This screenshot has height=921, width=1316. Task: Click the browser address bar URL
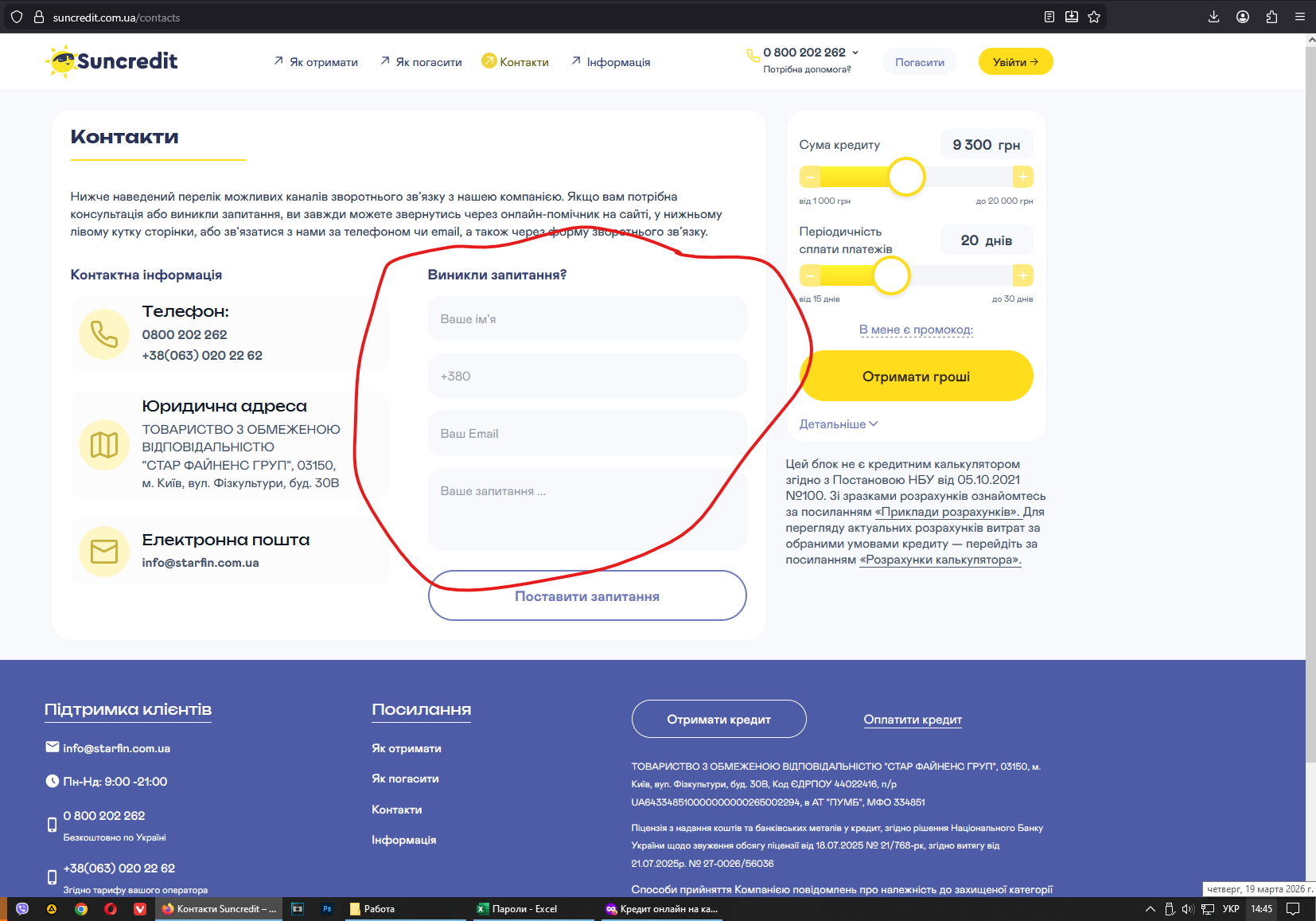[117, 18]
